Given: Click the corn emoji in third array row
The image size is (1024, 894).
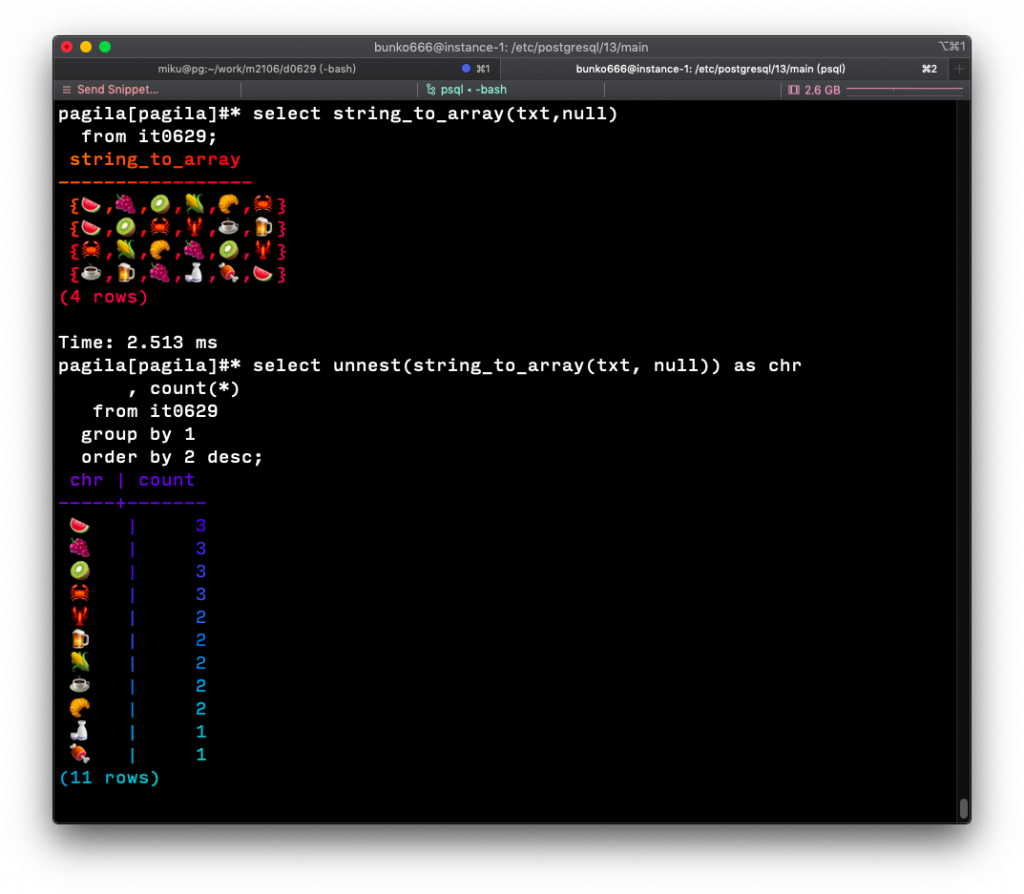Looking at the screenshot, I should pyautogui.click(x=125, y=250).
